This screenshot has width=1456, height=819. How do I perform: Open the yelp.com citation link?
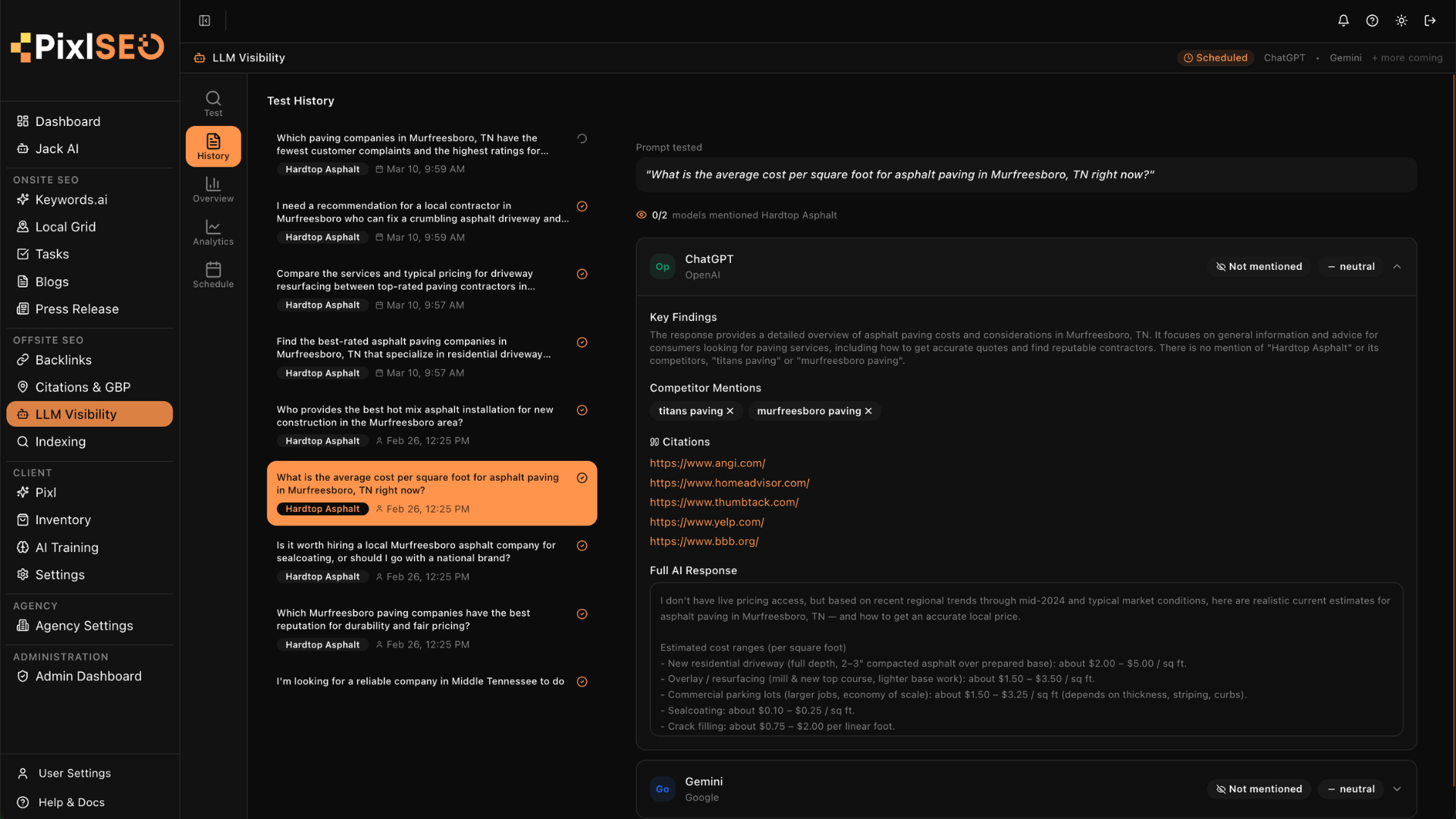tap(707, 522)
